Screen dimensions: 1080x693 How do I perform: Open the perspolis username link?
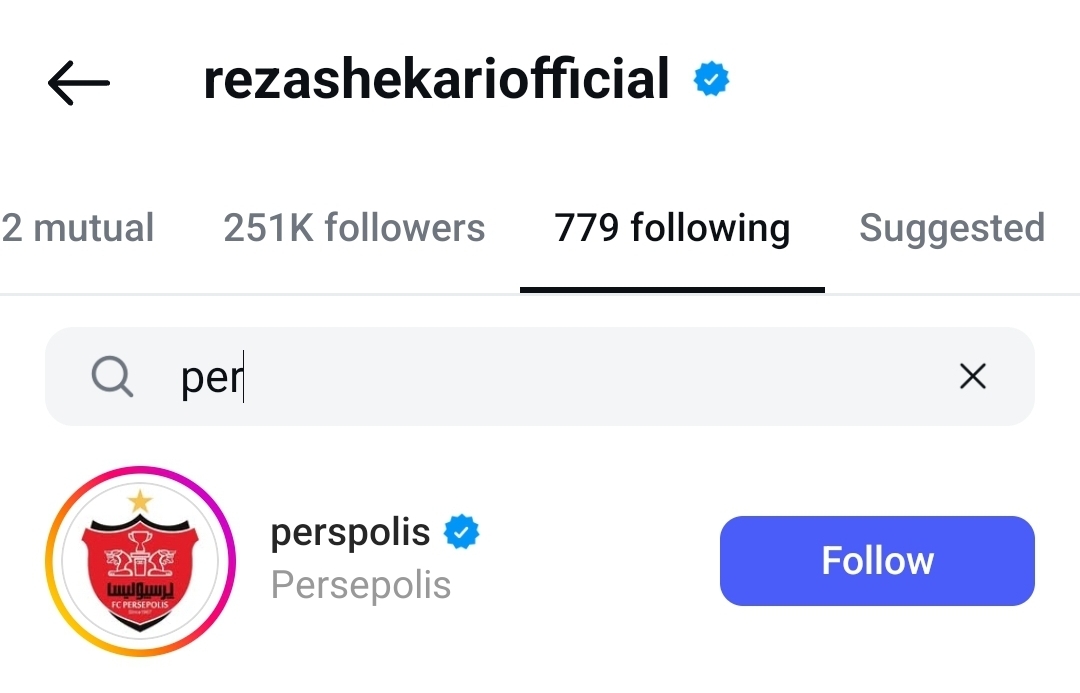click(x=350, y=532)
